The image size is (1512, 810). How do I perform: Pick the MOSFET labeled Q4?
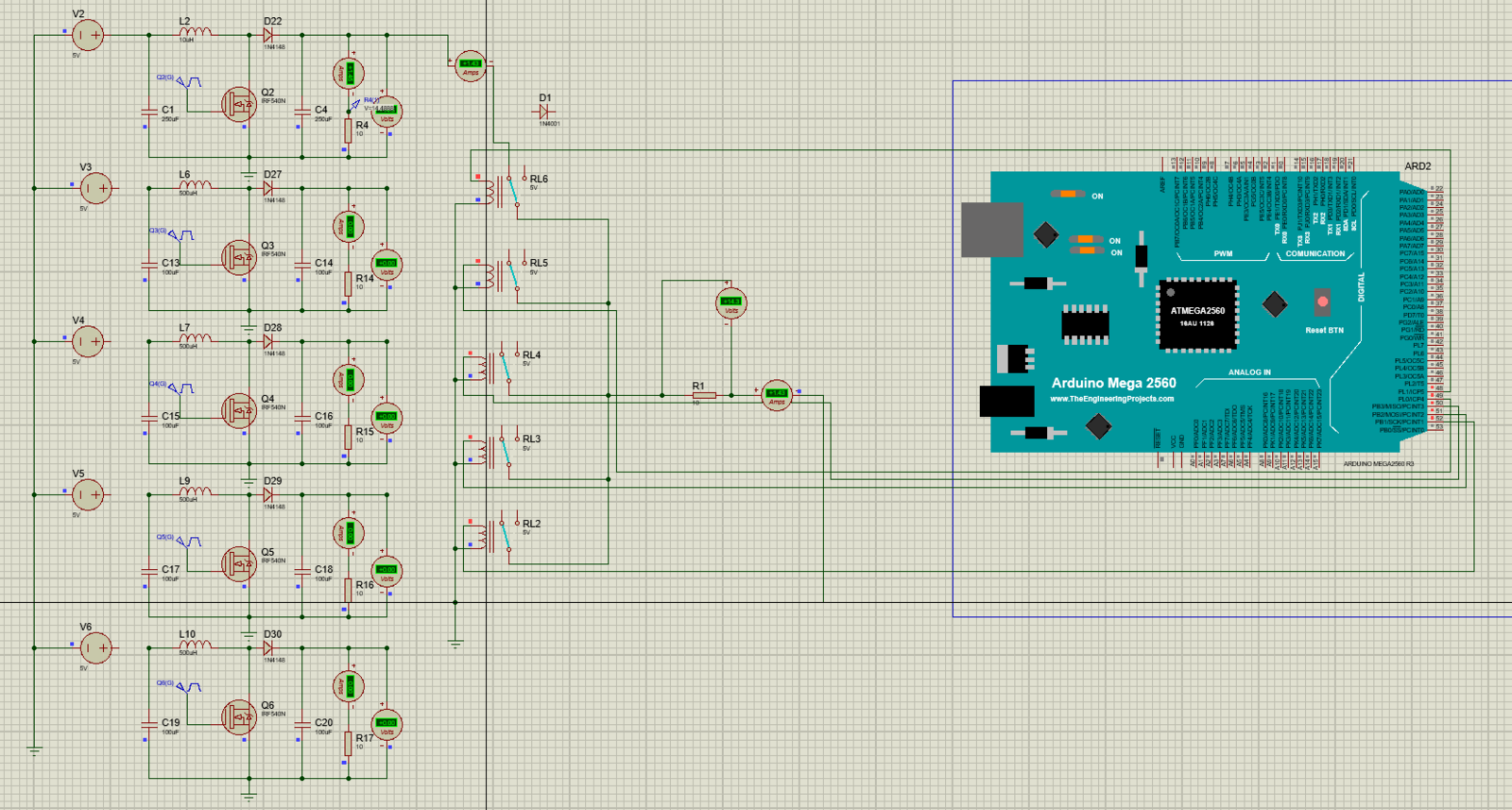pos(239,409)
